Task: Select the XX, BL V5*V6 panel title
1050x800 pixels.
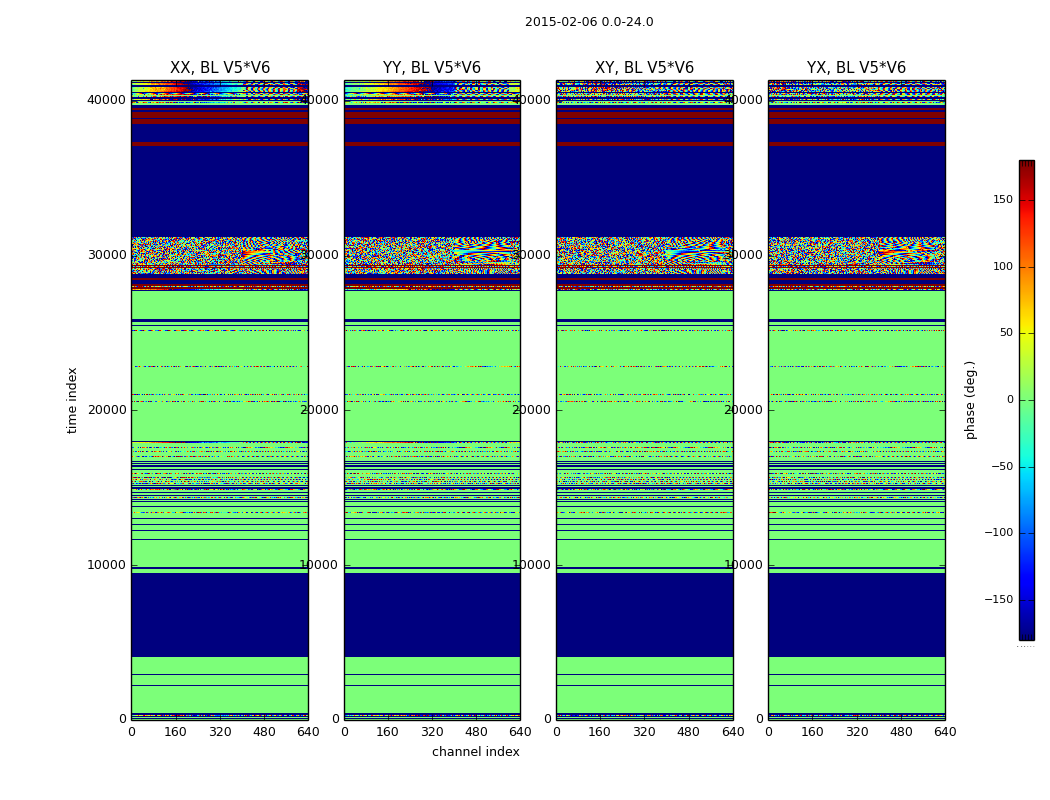Action: tap(220, 68)
